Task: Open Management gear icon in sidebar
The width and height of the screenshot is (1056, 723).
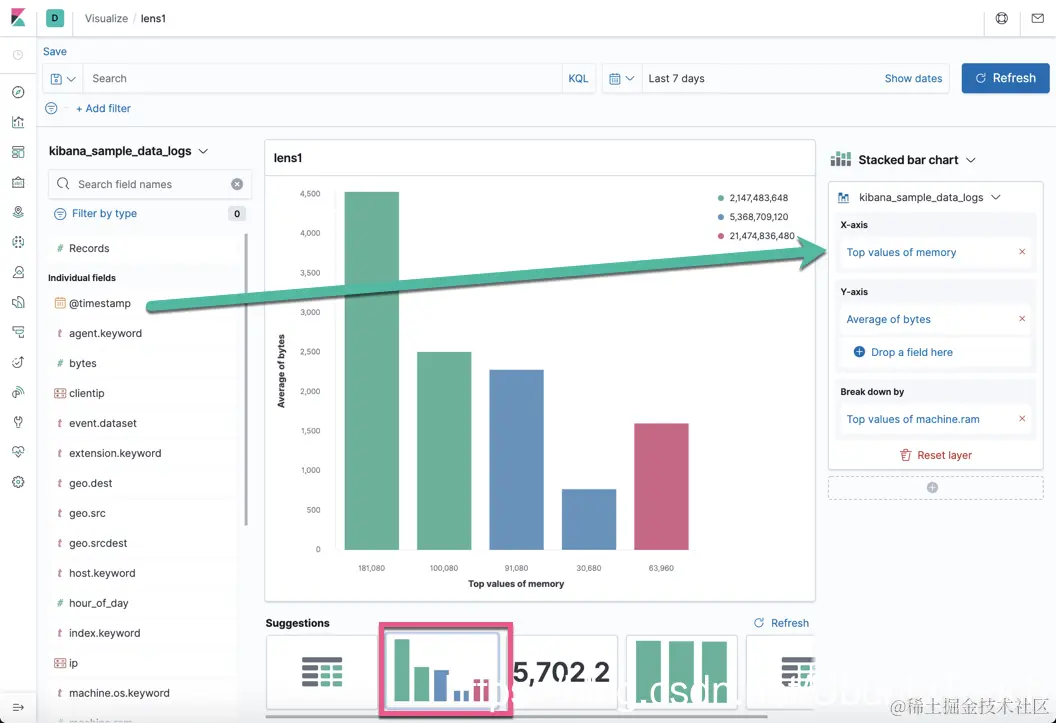Action: click(18, 482)
